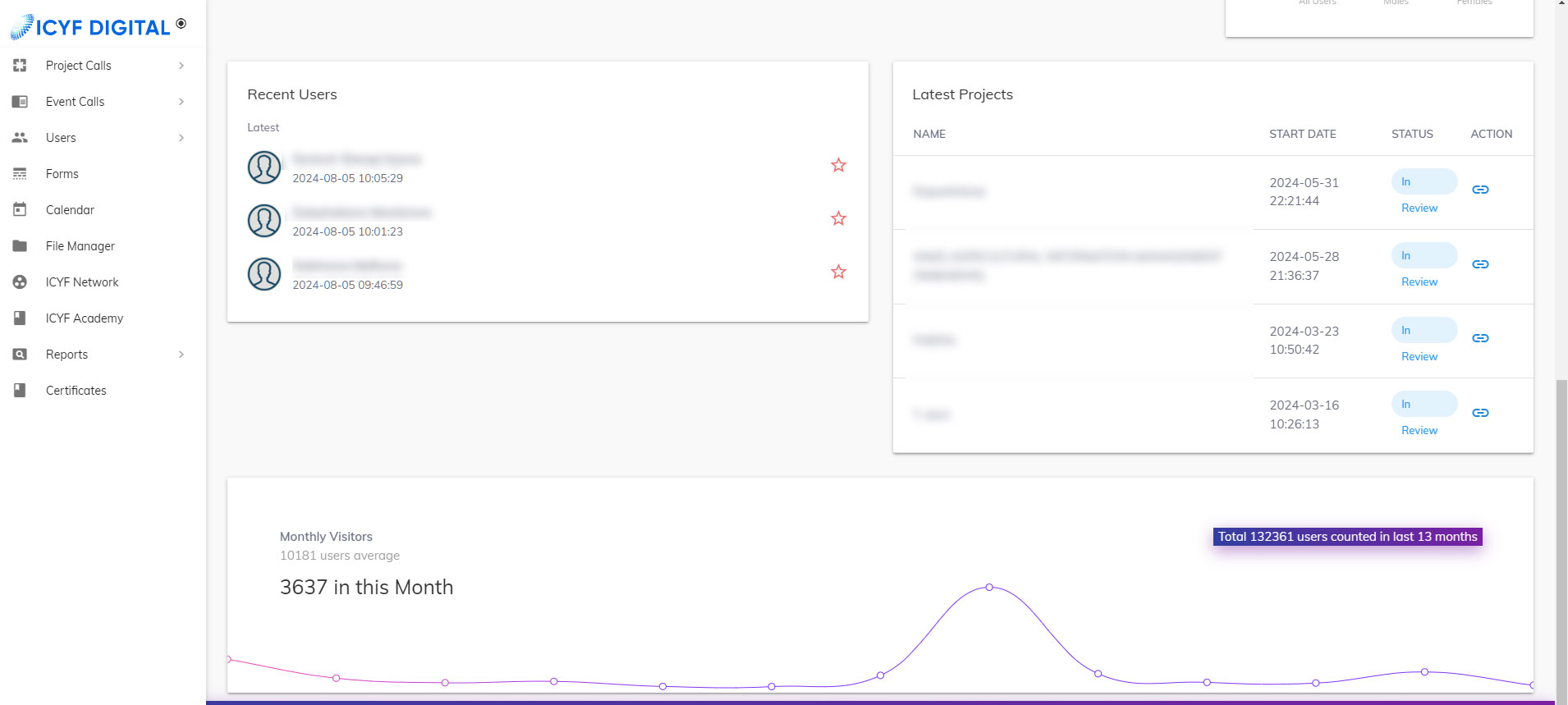This screenshot has width=1568, height=705.
Task: Click the Recent Users heading
Action: [x=292, y=94]
